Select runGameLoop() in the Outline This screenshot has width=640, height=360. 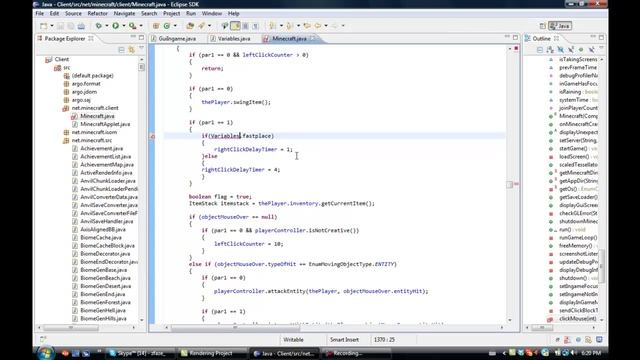(578, 238)
